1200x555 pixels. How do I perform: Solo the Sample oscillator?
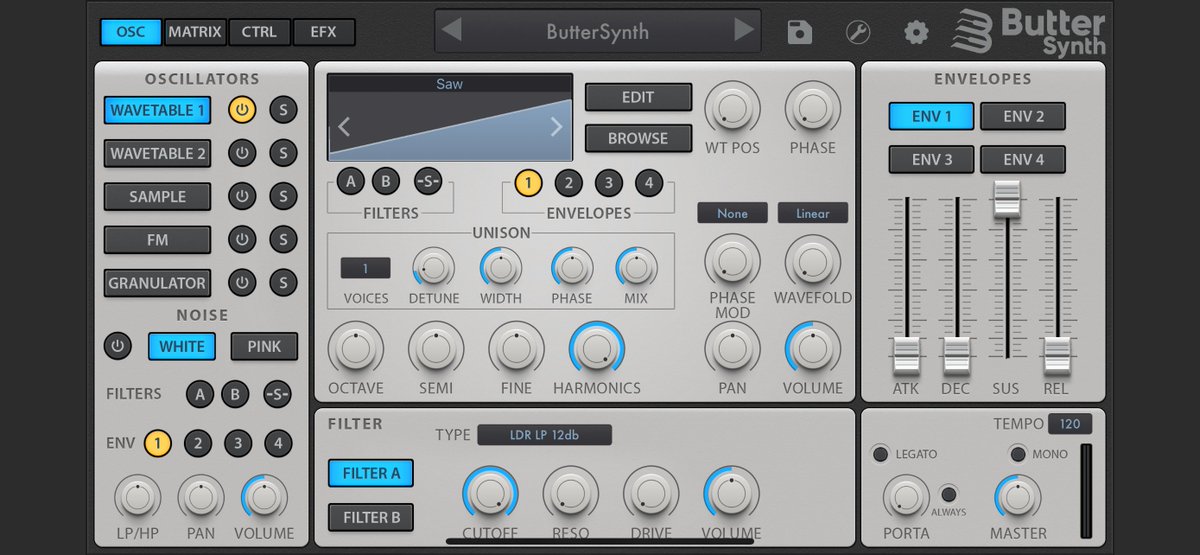283,197
